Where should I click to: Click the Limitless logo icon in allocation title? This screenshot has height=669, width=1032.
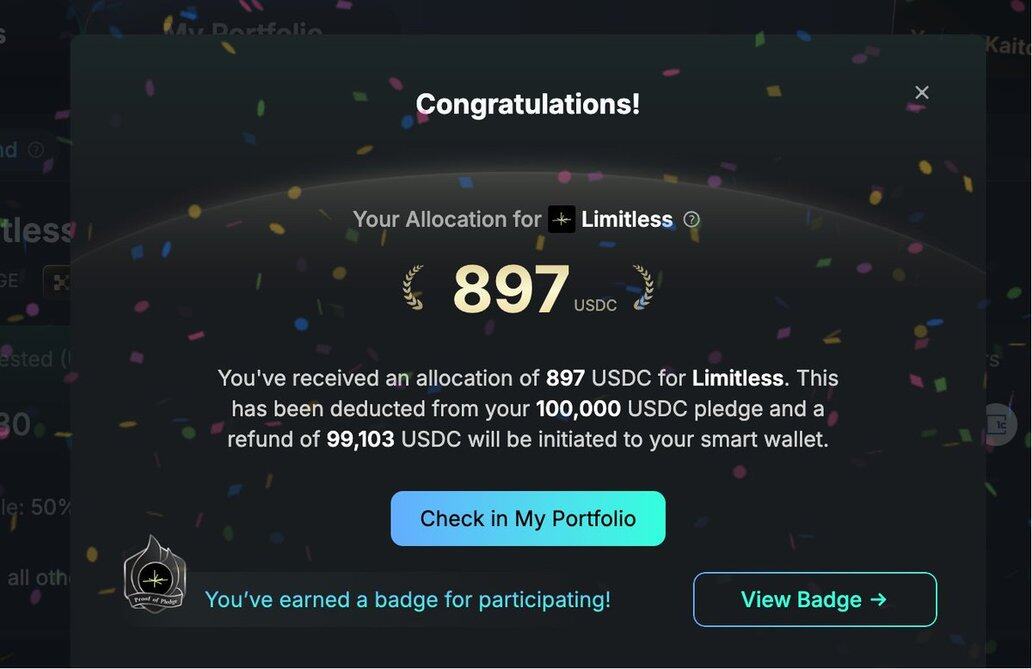(x=562, y=220)
